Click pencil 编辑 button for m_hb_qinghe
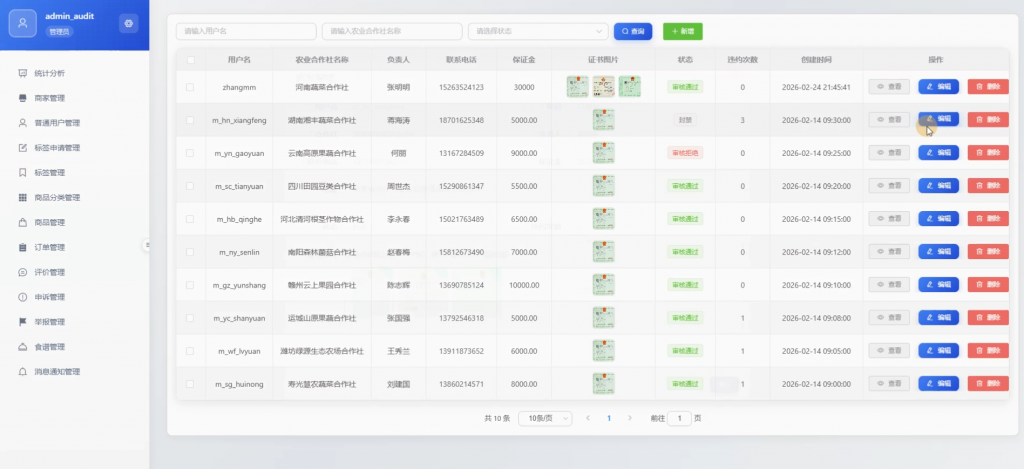Image resolution: width=1024 pixels, height=469 pixels. [938, 219]
